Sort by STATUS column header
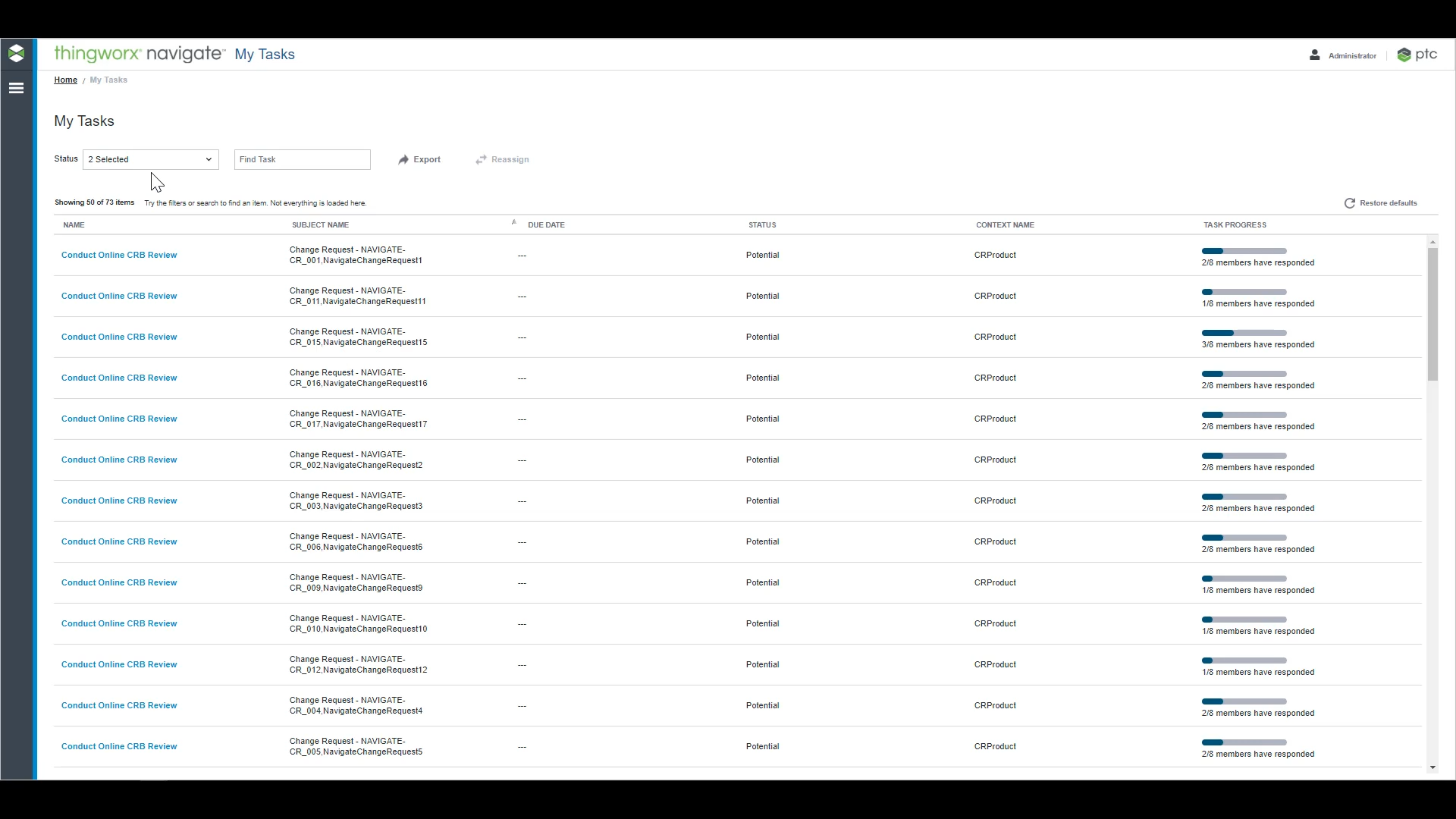Screen dimensions: 1456x819 pos(762,225)
